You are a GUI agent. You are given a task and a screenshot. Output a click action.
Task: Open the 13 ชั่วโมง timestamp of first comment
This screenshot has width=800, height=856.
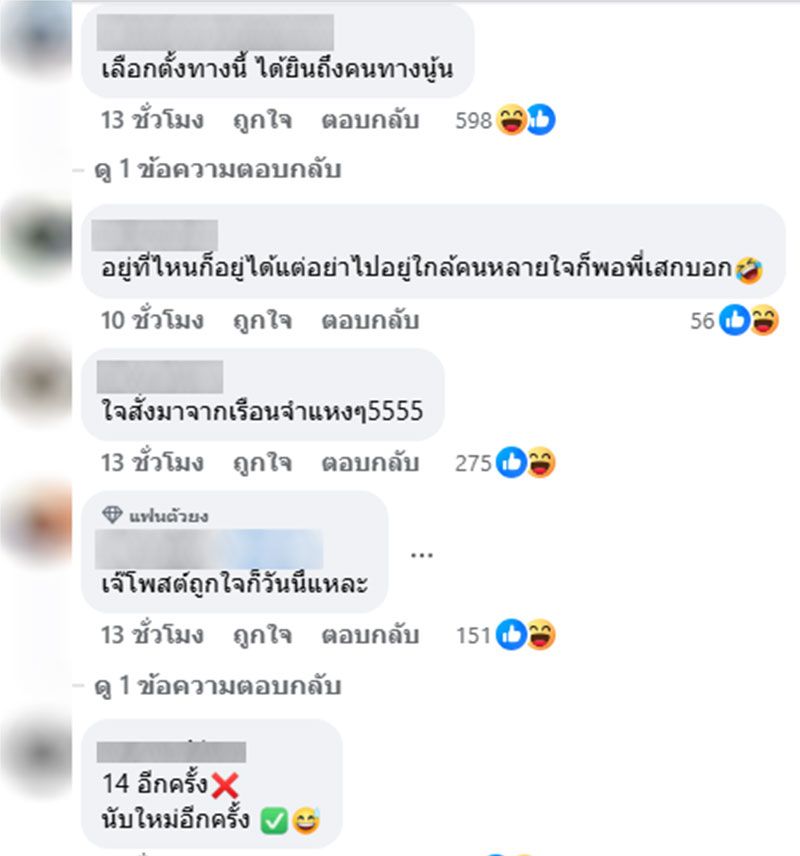pyautogui.click(x=152, y=120)
